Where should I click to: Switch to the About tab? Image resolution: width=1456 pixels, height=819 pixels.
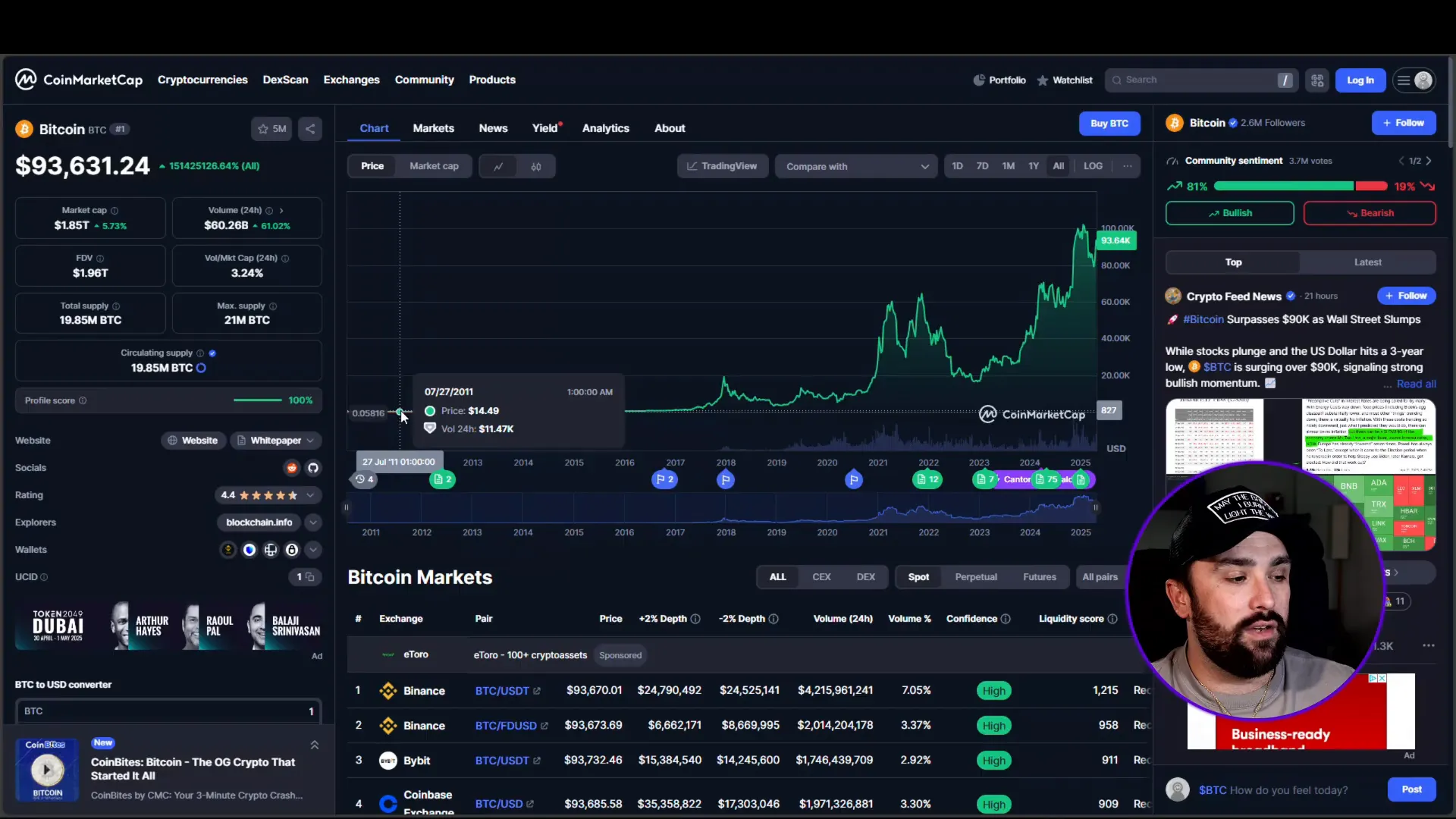click(x=670, y=128)
